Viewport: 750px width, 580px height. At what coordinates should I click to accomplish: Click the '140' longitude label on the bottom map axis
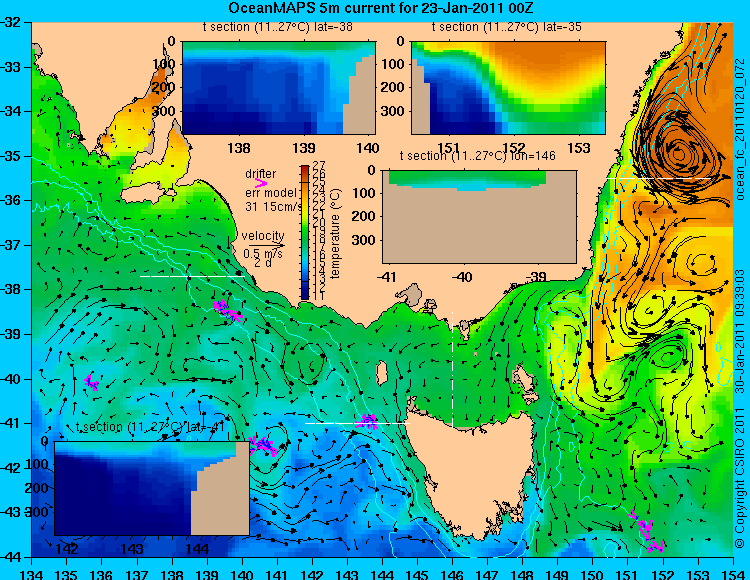click(x=242, y=574)
